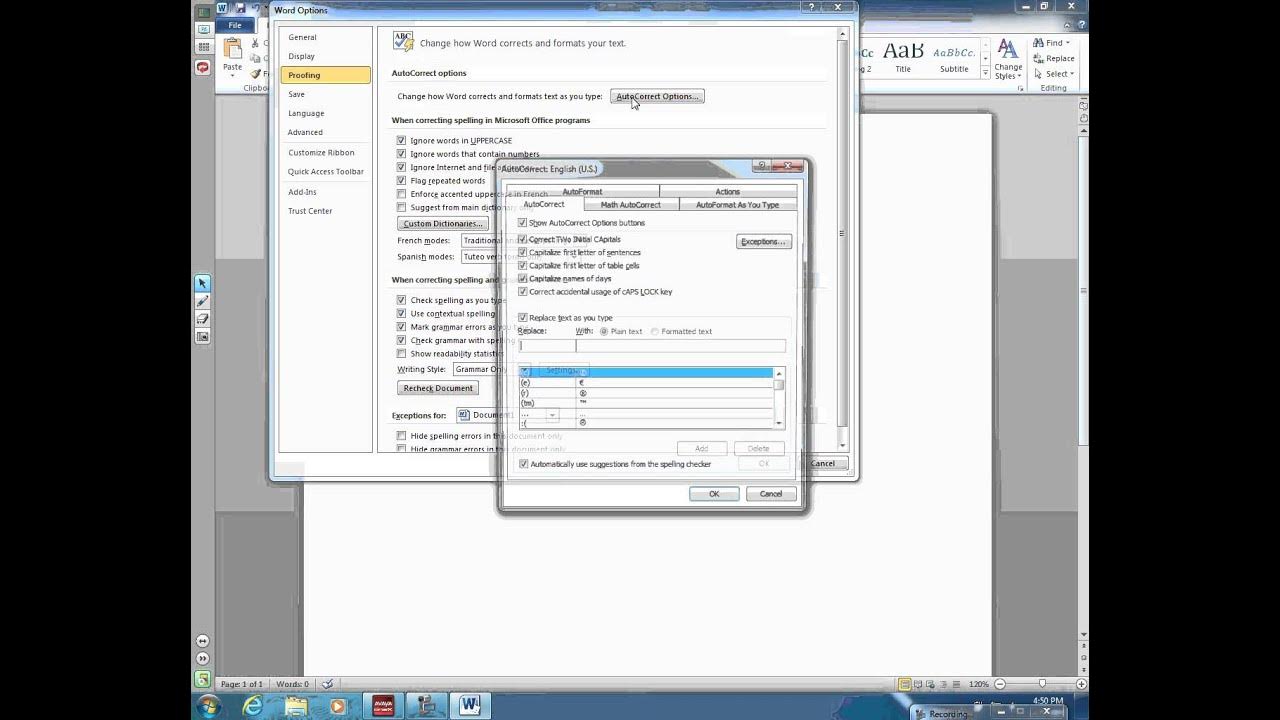This screenshot has height=720, width=1280.
Task: Click the Exceptions... button
Action: coord(764,241)
